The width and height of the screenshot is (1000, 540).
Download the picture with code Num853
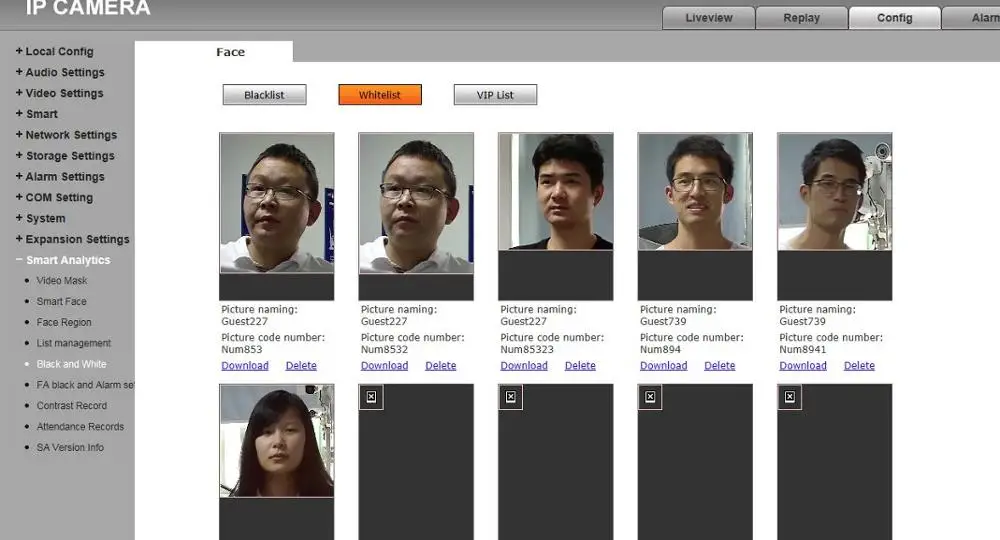(245, 366)
